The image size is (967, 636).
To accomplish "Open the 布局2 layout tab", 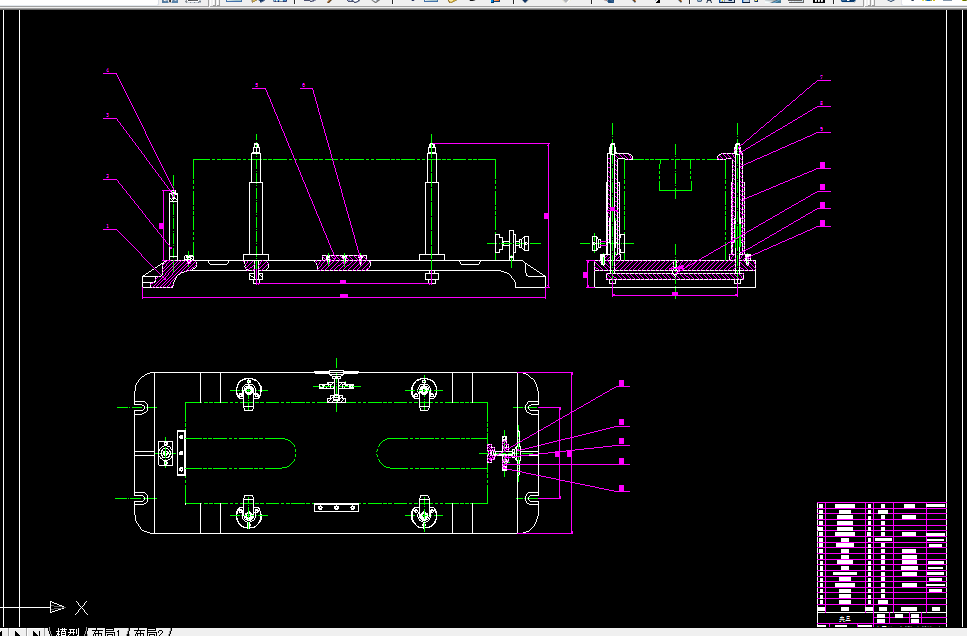I will tap(149, 632).
